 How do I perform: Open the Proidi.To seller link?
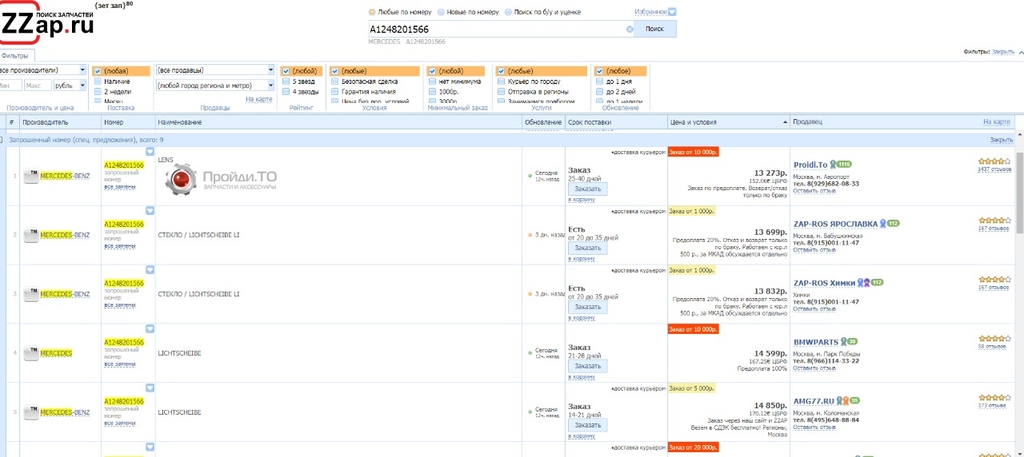pyautogui.click(x=810, y=165)
